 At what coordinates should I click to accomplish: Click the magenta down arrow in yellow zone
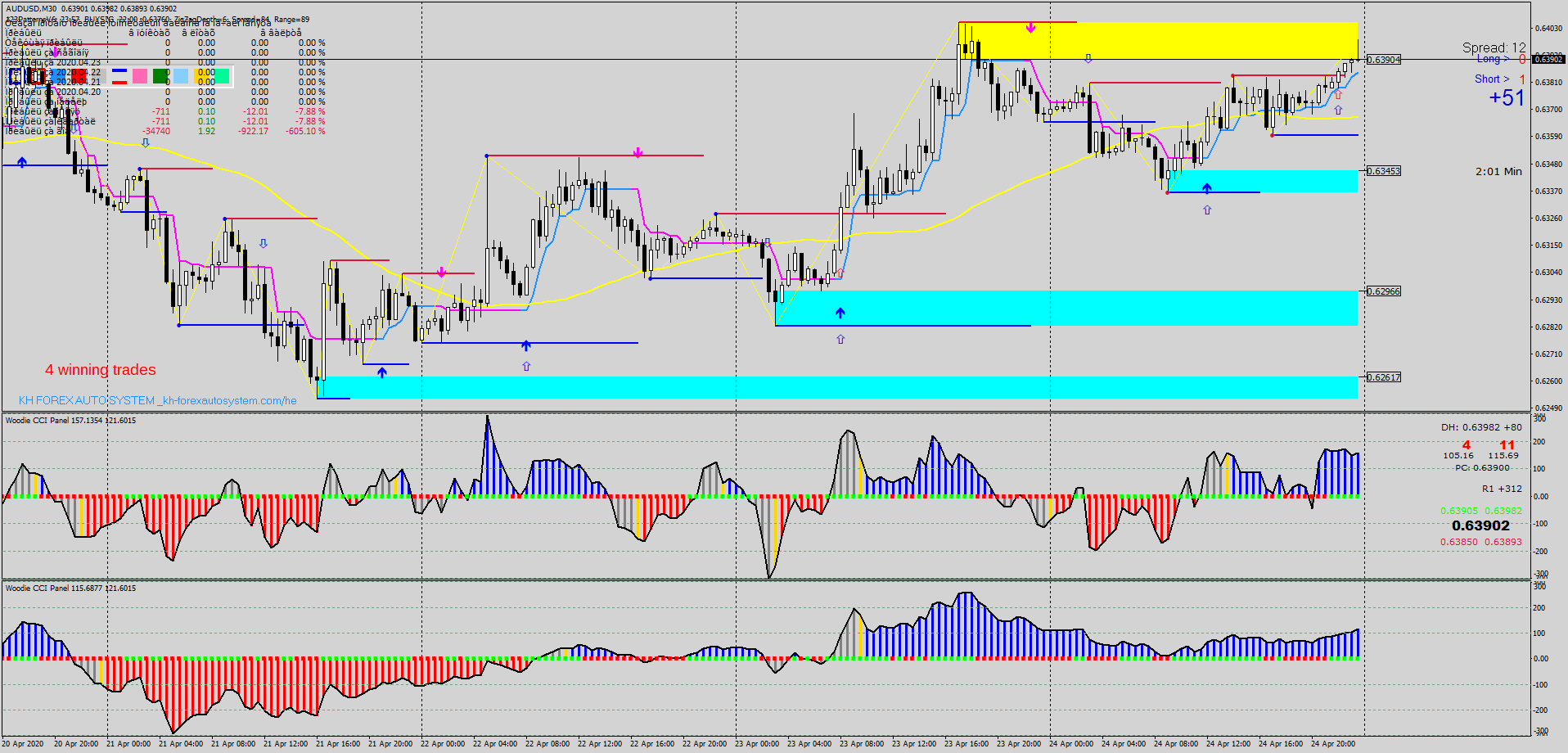pyautogui.click(x=1030, y=28)
